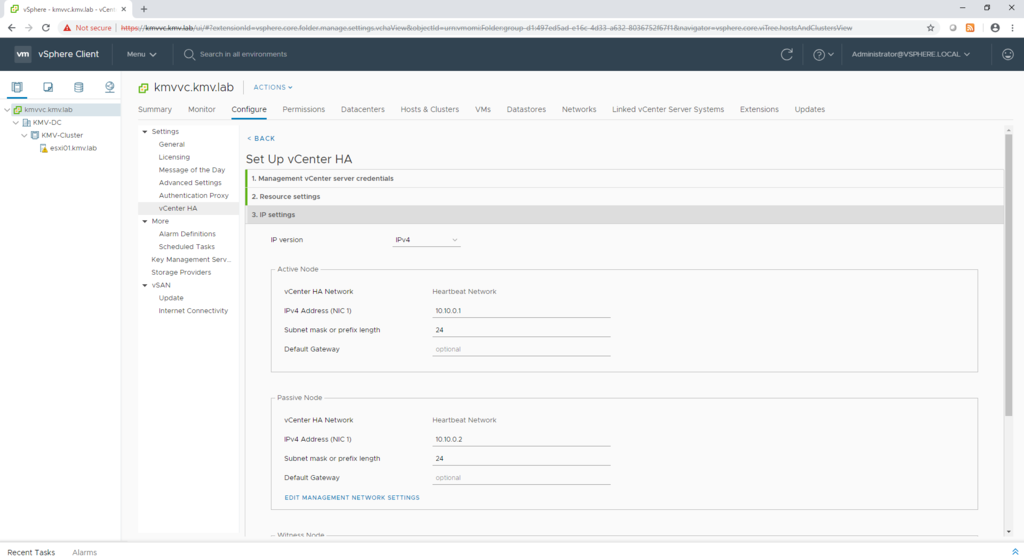Click Passive Node IPv4 Address field

click(x=521, y=439)
